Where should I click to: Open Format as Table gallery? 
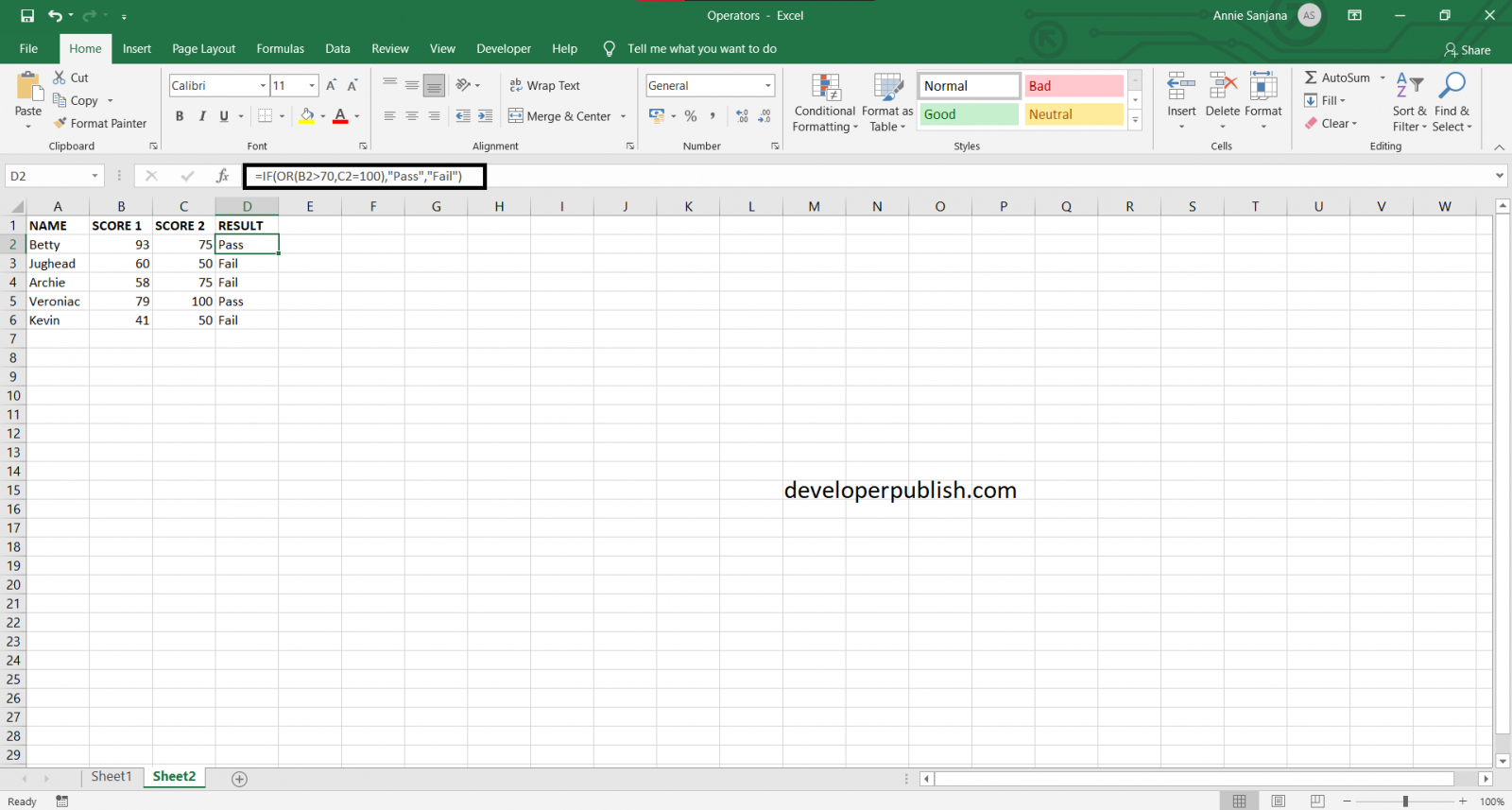887,103
